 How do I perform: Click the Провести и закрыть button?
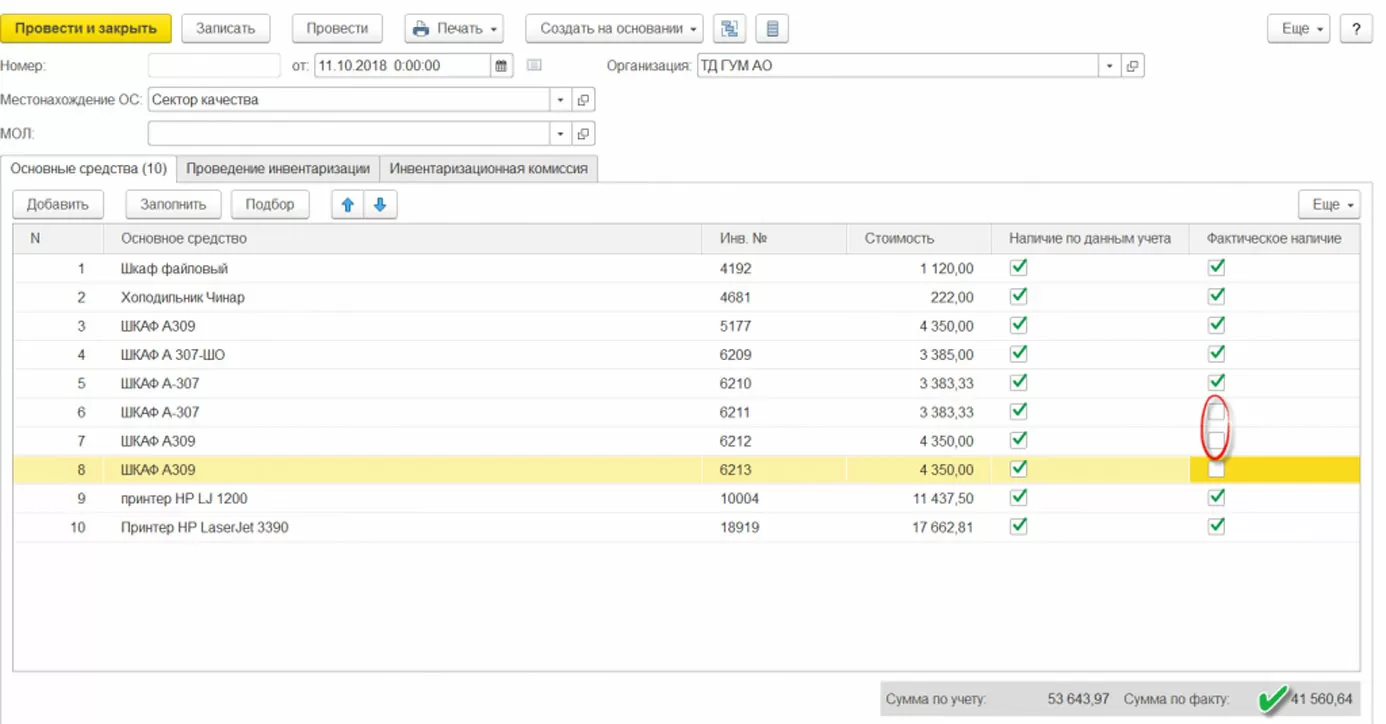point(86,29)
